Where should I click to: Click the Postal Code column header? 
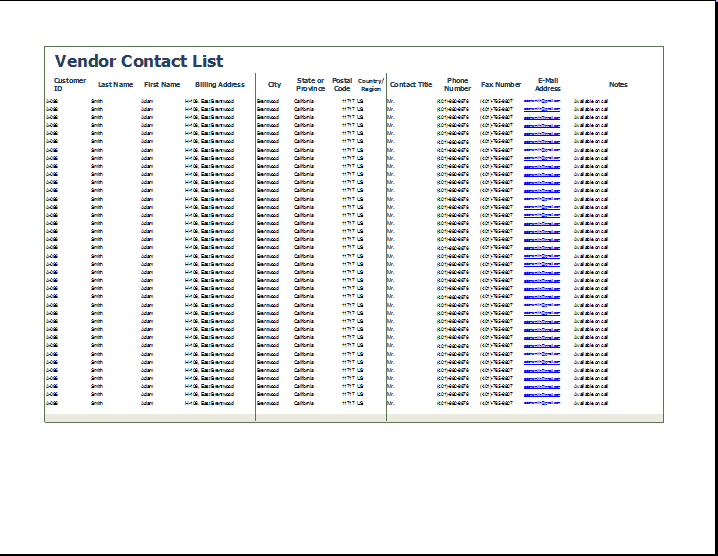pyautogui.click(x=342, y=84)
